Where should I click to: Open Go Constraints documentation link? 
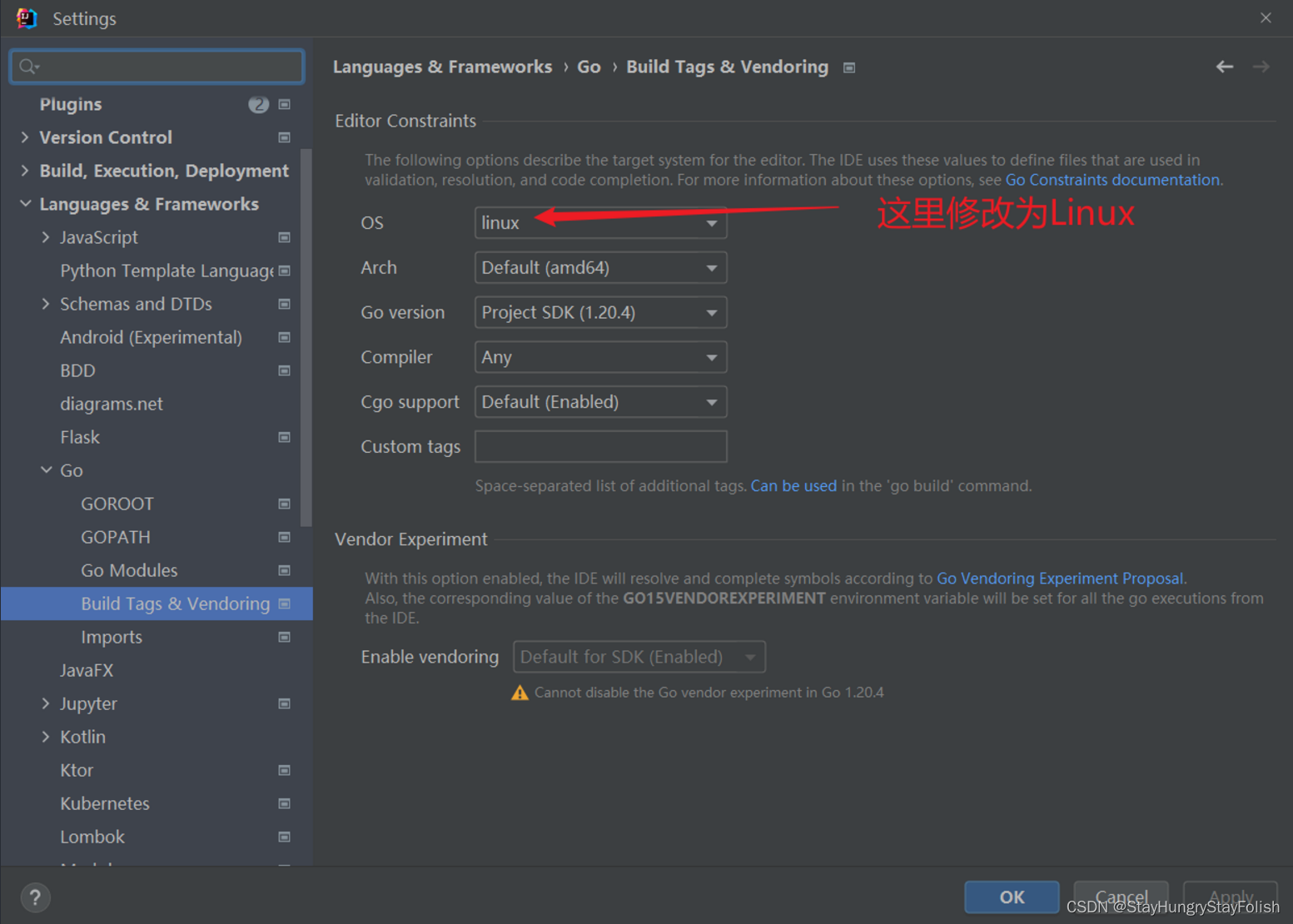point(1112,180)
